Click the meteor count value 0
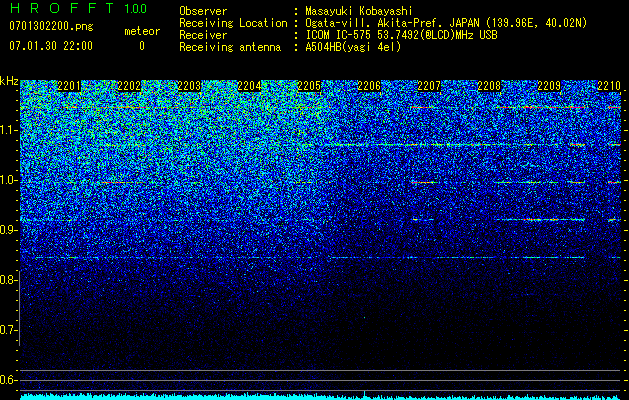The image size is (629, 400). (142, 46)
